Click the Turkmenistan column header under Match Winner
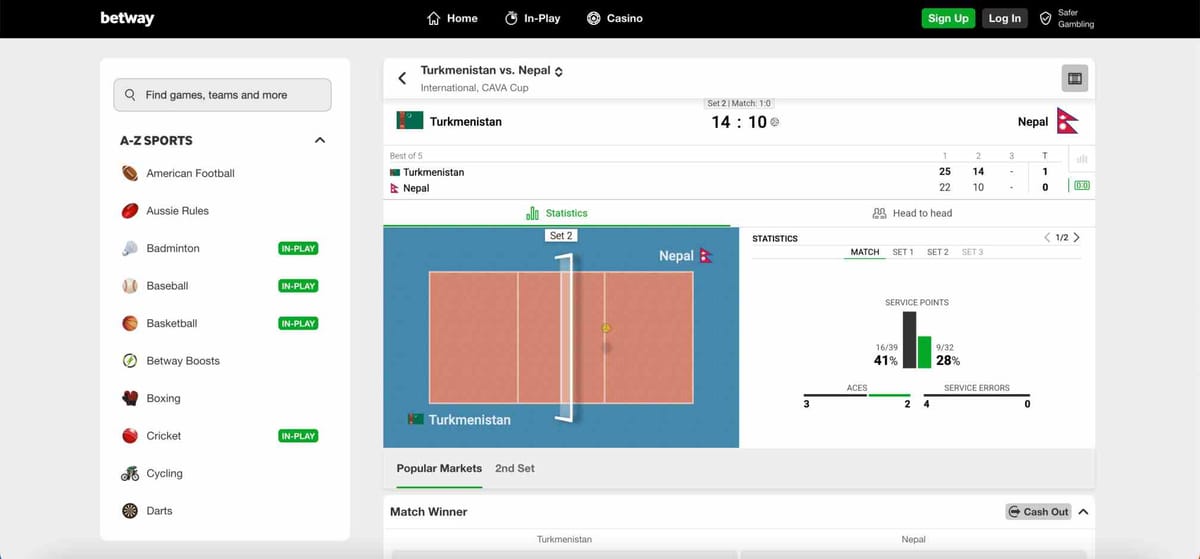The height and width of the screenshot is (559, 1200). tap(564, 539)
